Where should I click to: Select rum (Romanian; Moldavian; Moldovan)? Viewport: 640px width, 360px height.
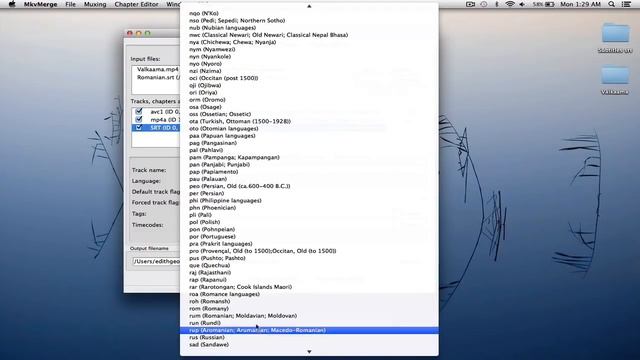[309, 316]
